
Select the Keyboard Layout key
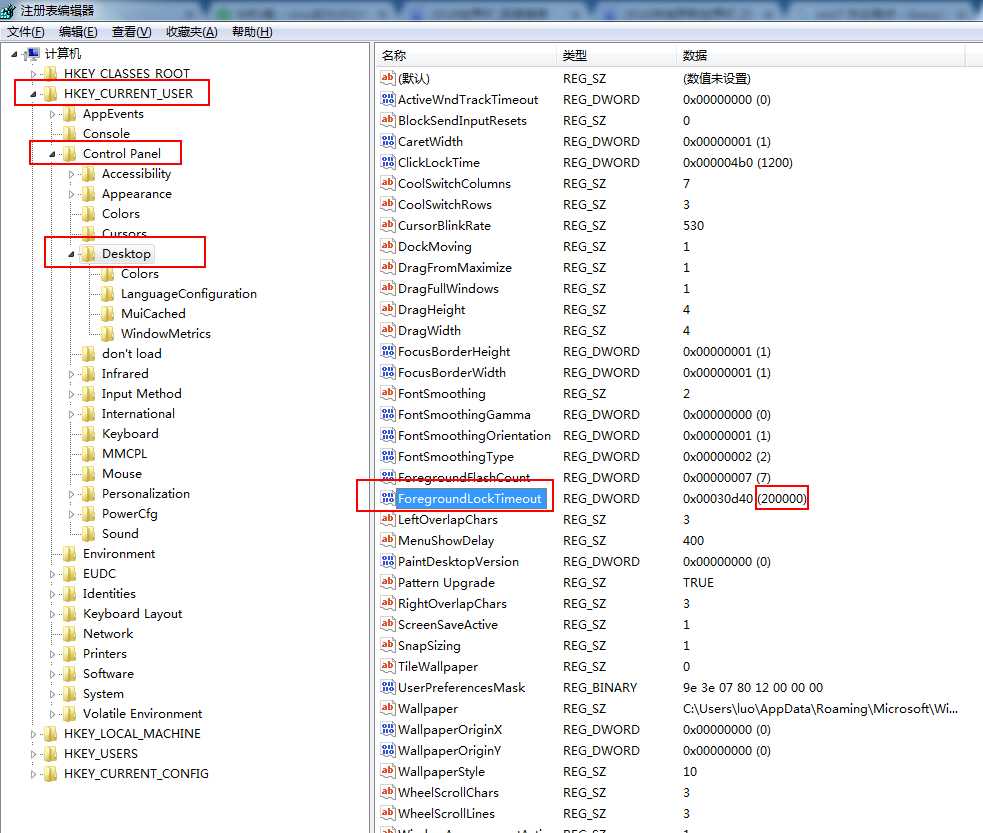pos(132,614)
